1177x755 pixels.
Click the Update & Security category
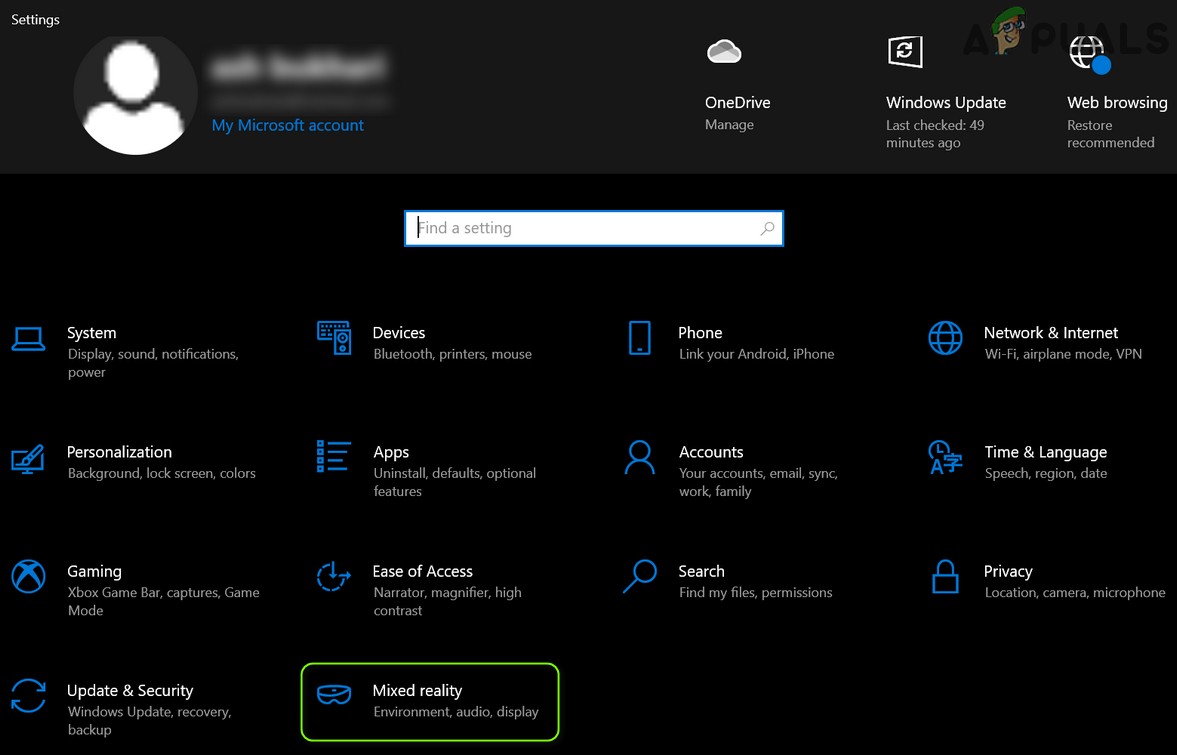[x=130, y=690]
